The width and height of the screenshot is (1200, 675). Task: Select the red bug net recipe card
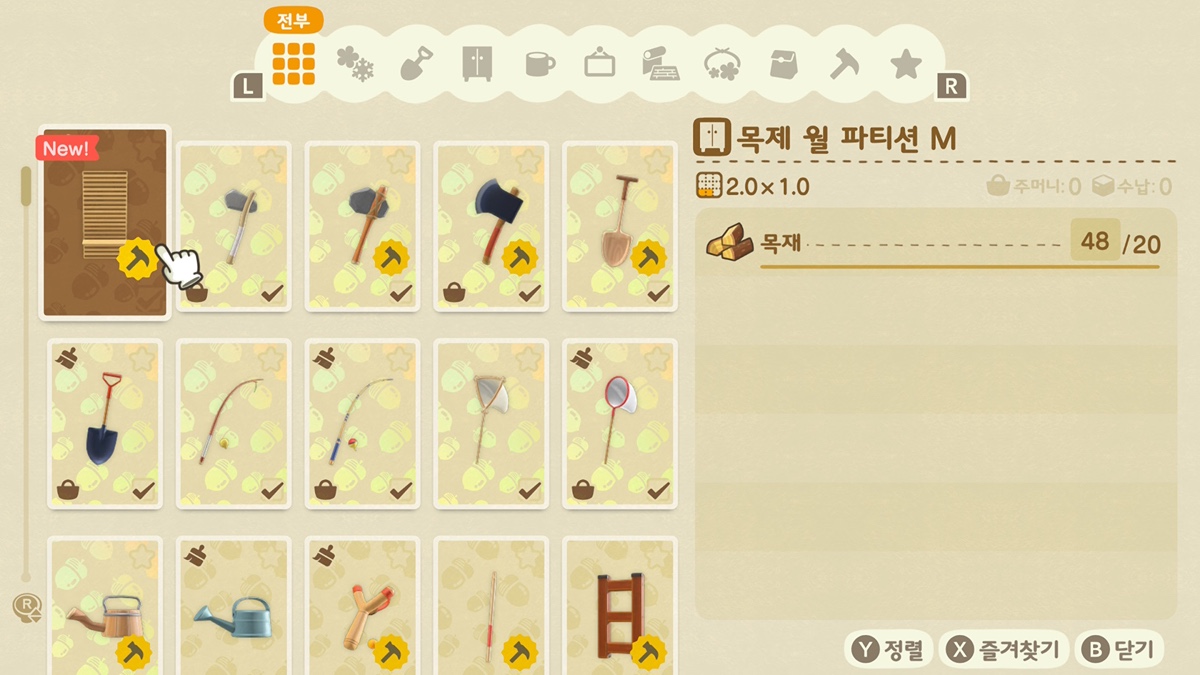tap(620, 423)
